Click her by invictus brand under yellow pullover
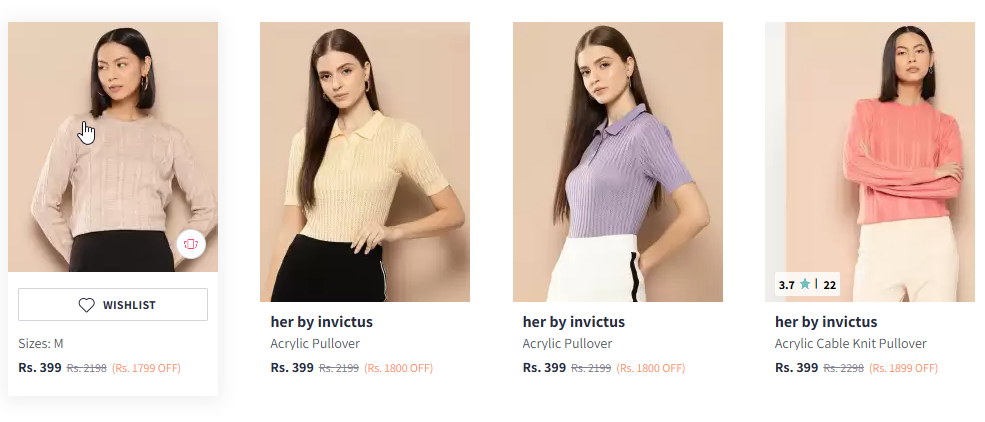The image size is (985, 422). pos(322,322)
